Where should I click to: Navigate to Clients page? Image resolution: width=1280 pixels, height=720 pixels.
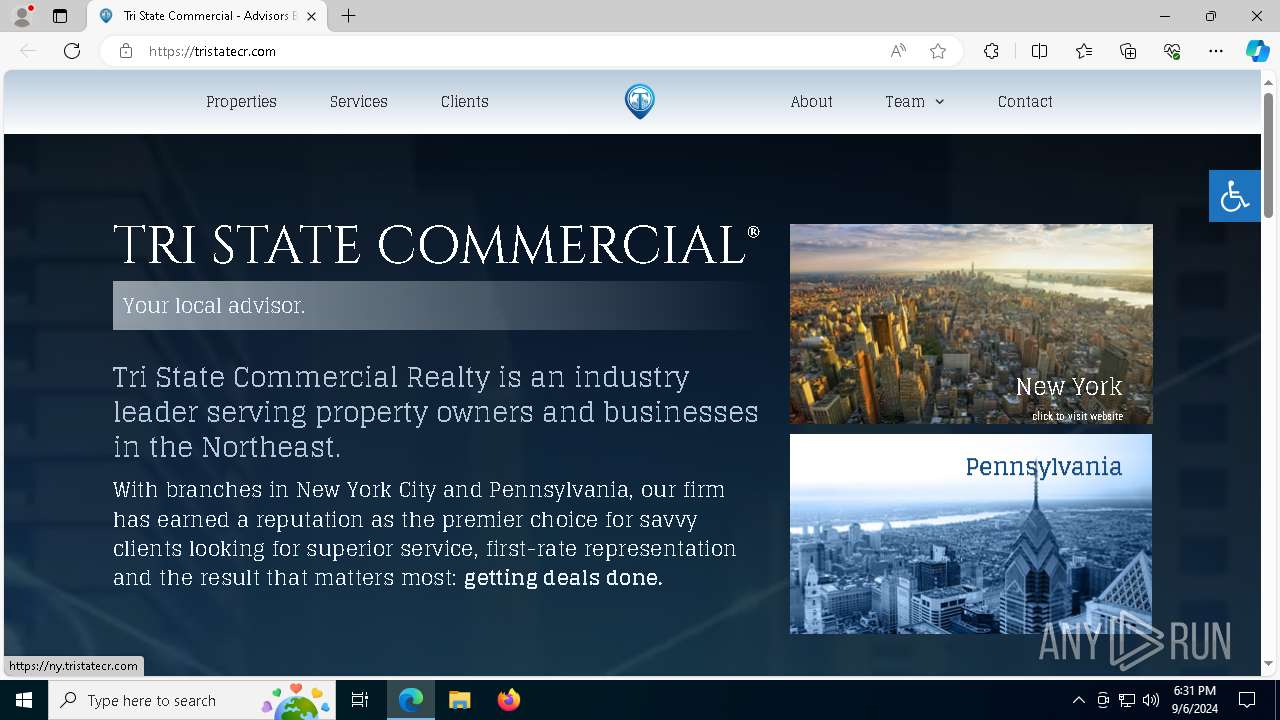point(465,101)
